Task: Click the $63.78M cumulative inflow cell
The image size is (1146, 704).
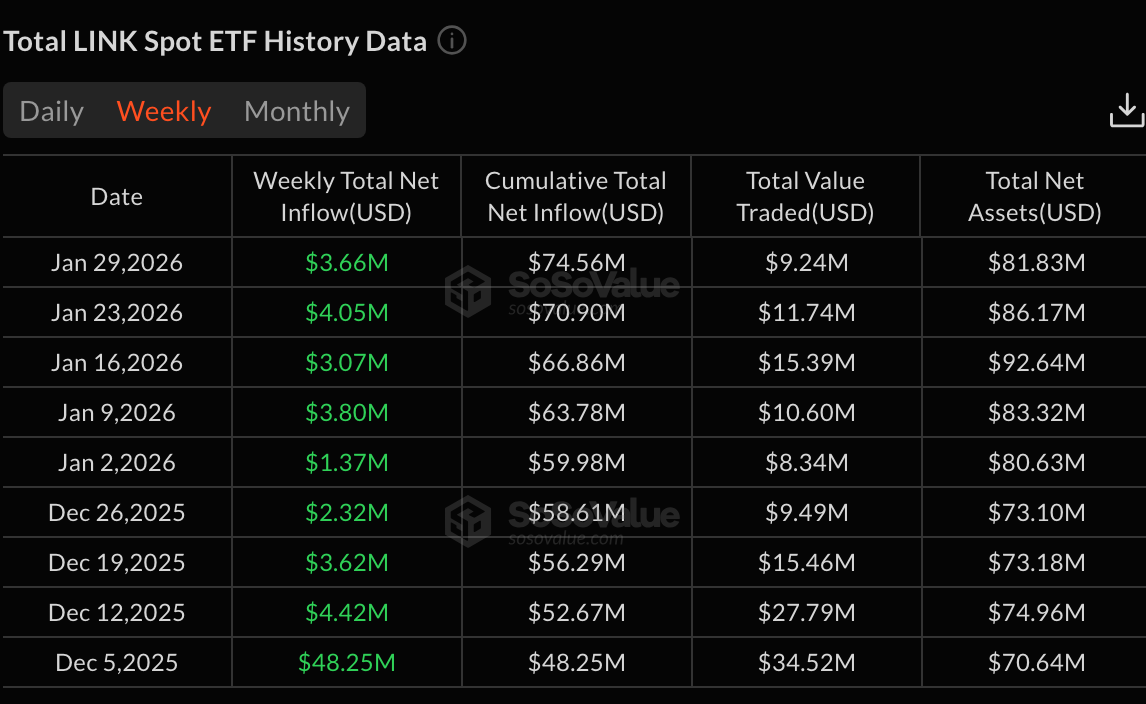Action: [576, 412]
